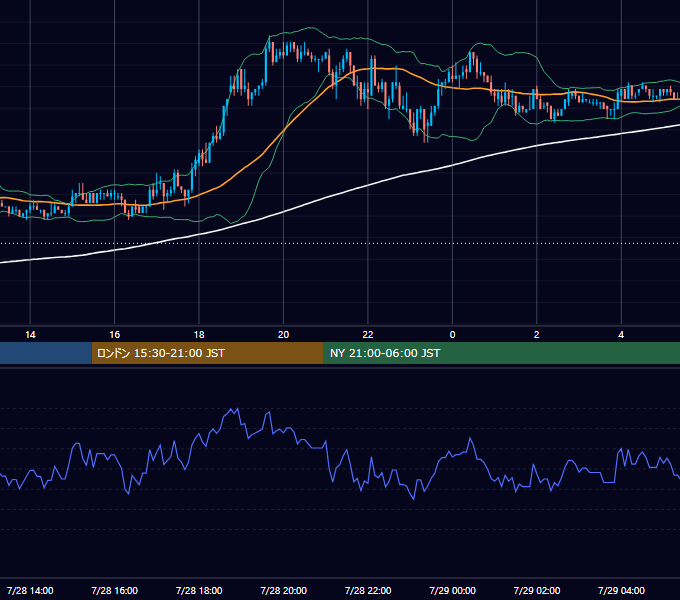
Task: Click the '0' hour label on the price chart axis
Action: click(x=452, y=335)
